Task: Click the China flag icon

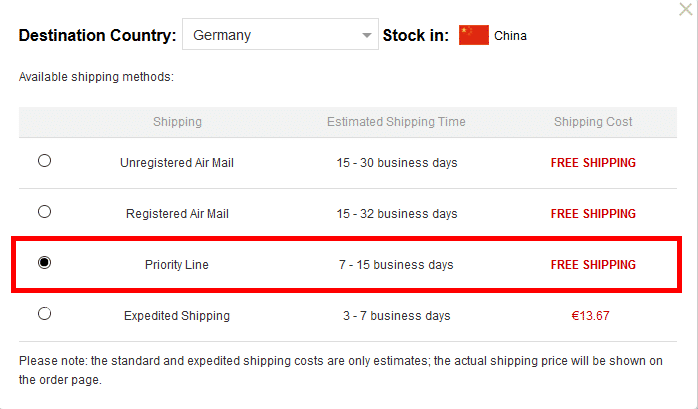Action: click(474, 35)
